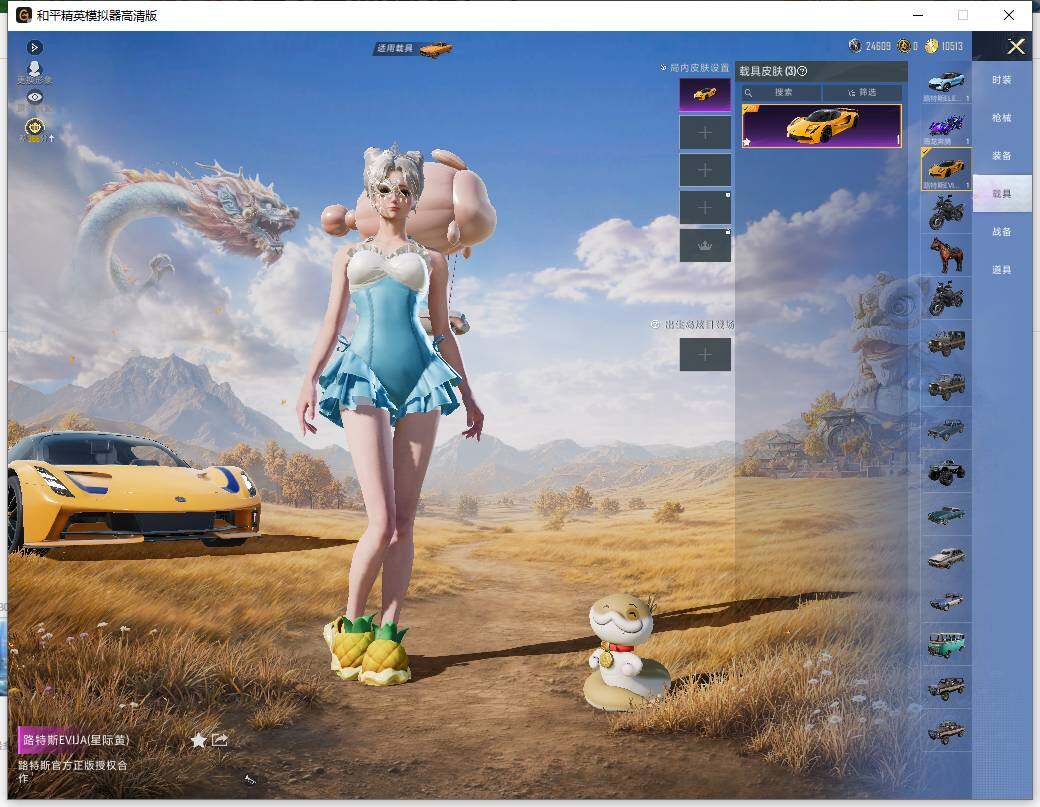Switch to the 载具 vehicles tab
This screenshot has height=807, width=1040.
(1002, 194)
